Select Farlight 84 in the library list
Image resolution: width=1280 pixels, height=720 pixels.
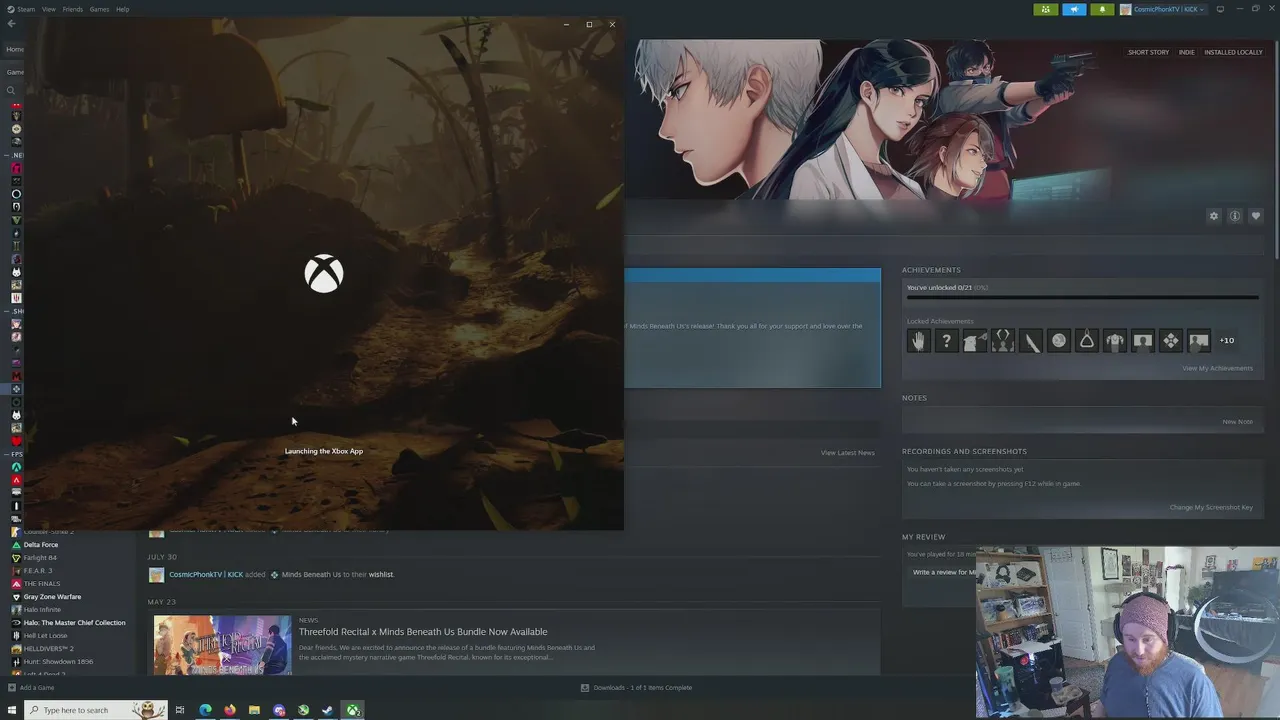[40, 558]
